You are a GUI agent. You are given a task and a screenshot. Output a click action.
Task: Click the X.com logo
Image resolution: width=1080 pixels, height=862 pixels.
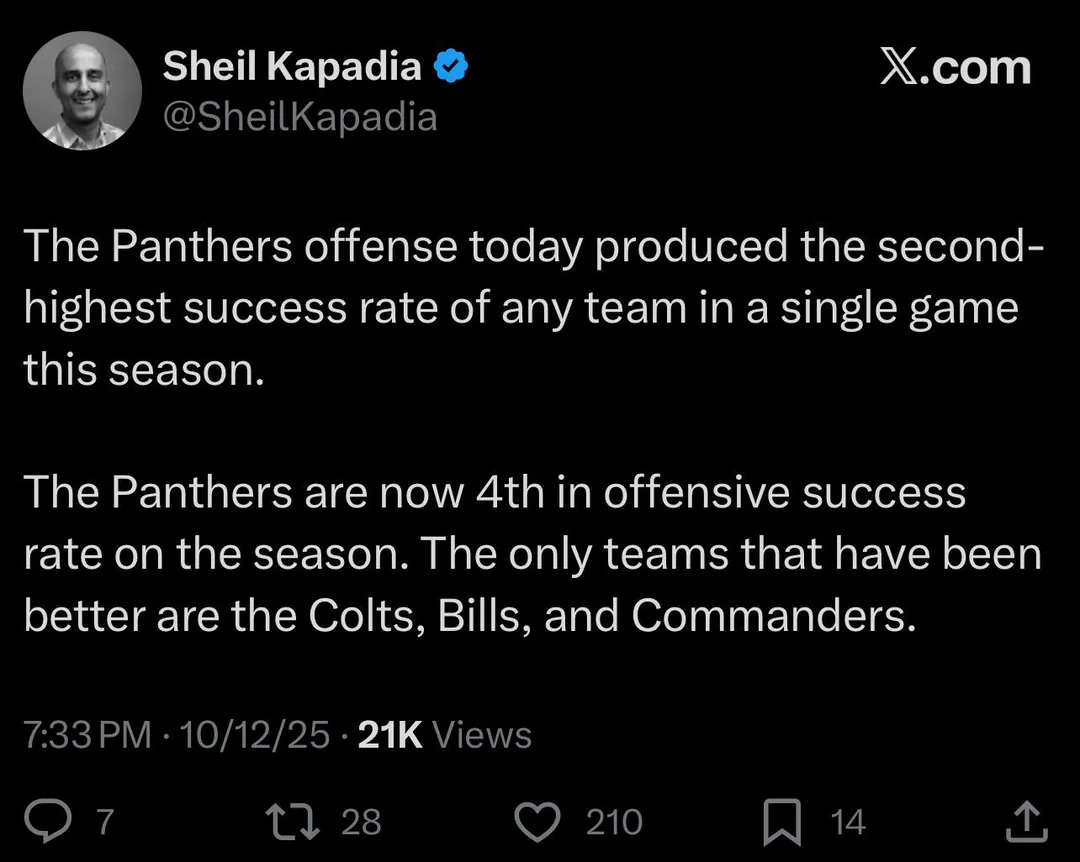[954, 68]
